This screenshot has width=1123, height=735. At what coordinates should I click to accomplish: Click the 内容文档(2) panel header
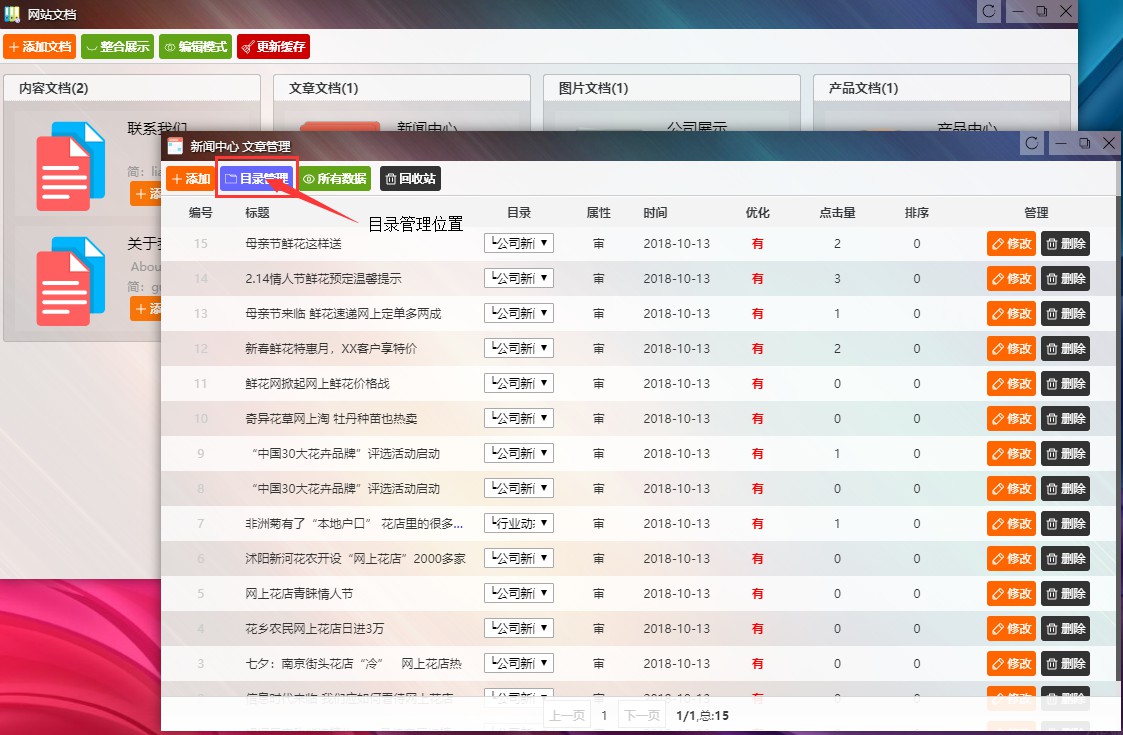coord(132,88)
